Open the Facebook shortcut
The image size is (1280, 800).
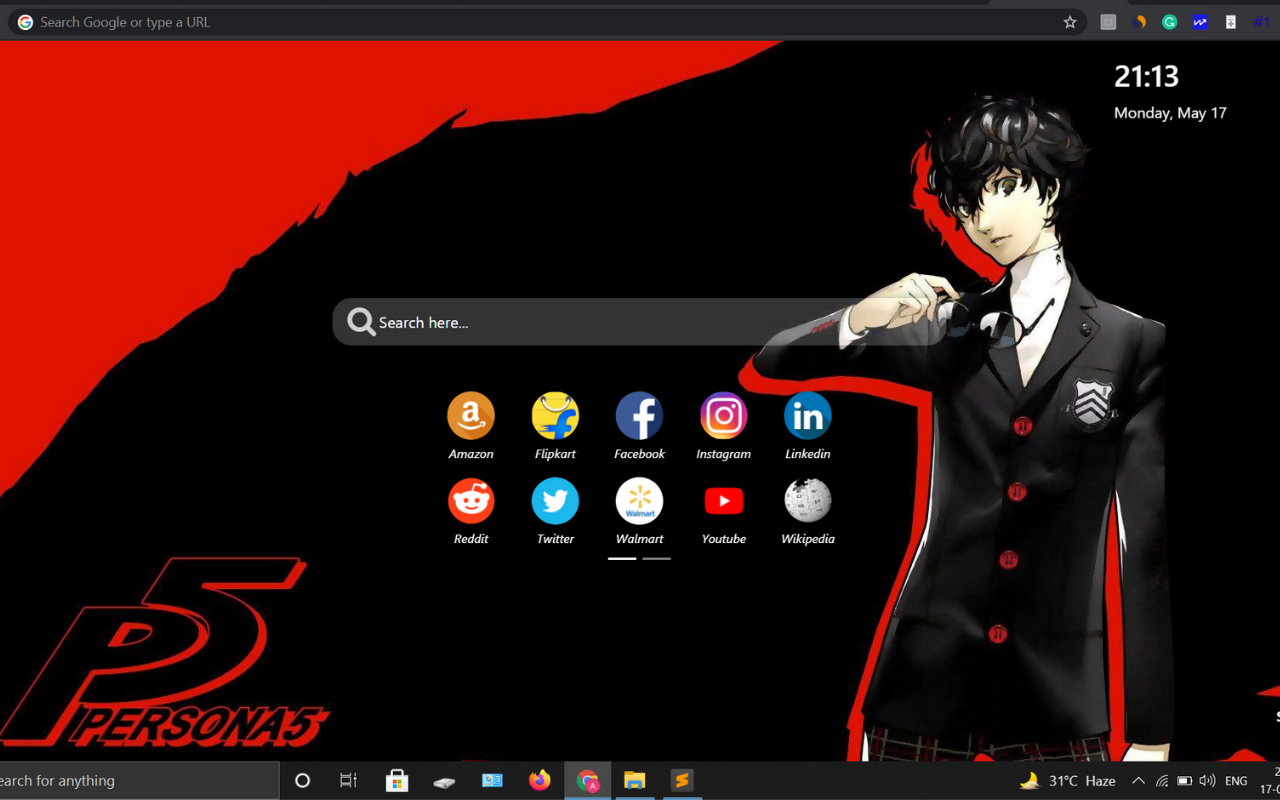coord(639,416)
